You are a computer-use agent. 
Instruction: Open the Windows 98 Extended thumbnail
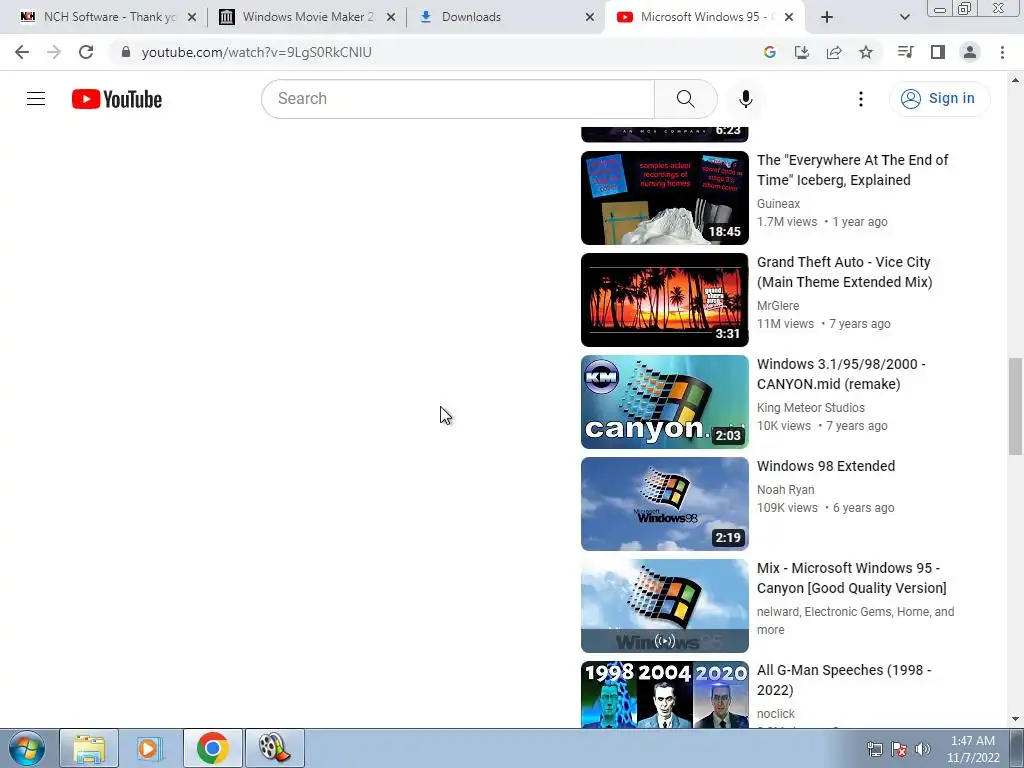pyautogui.click(x=664, y=504)
